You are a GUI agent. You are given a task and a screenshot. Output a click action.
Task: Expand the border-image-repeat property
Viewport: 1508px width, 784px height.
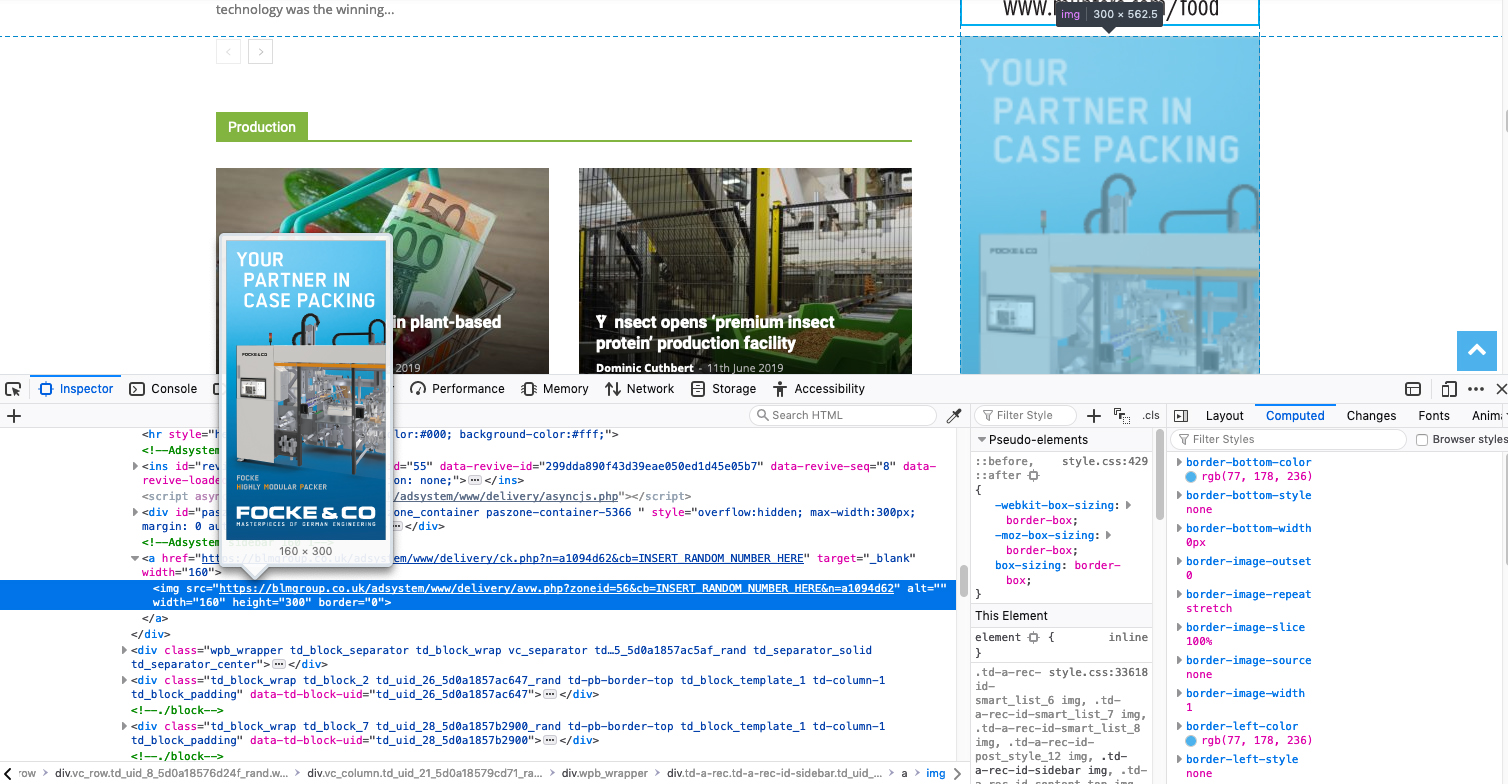pyautogui.click(x=1179, y=594)
